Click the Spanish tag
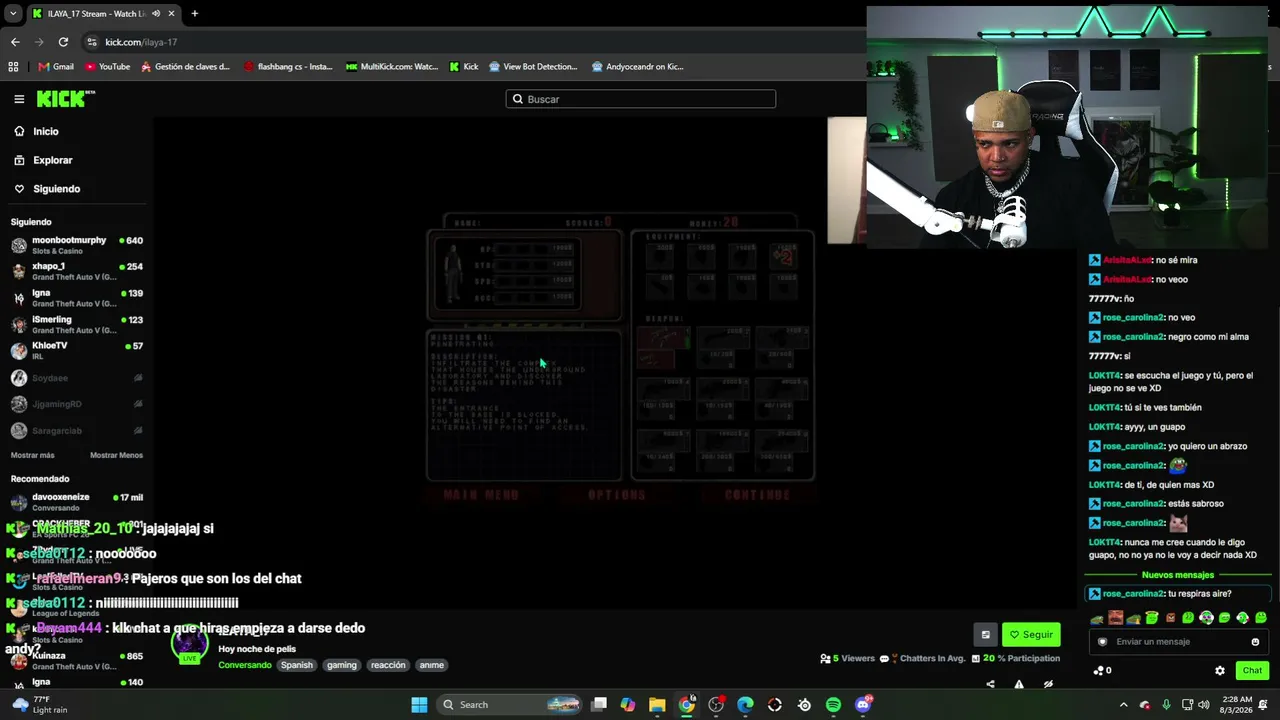1280x720 pixels. [x=297, y=665]
